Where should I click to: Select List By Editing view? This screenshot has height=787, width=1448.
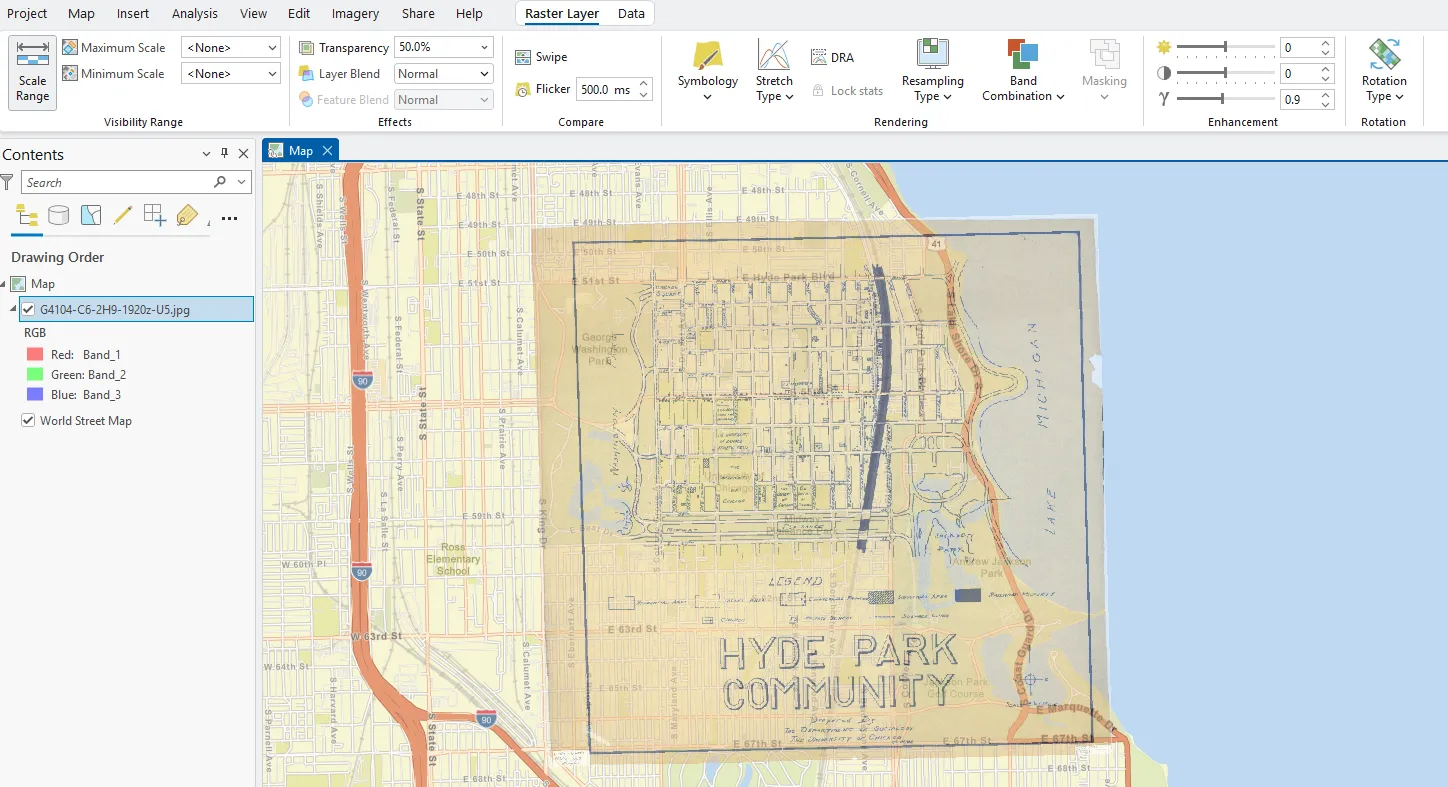(x=123, y=215)
